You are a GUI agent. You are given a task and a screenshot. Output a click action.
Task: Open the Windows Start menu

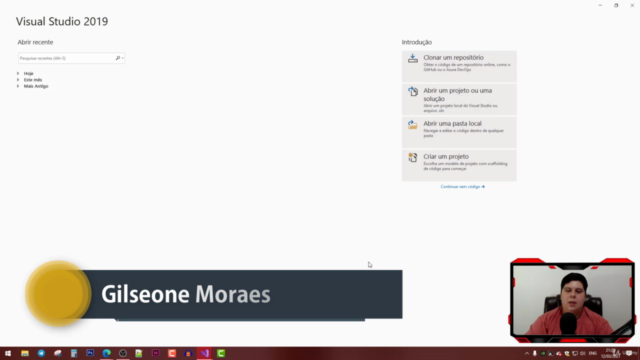click(x=8, y=353)
